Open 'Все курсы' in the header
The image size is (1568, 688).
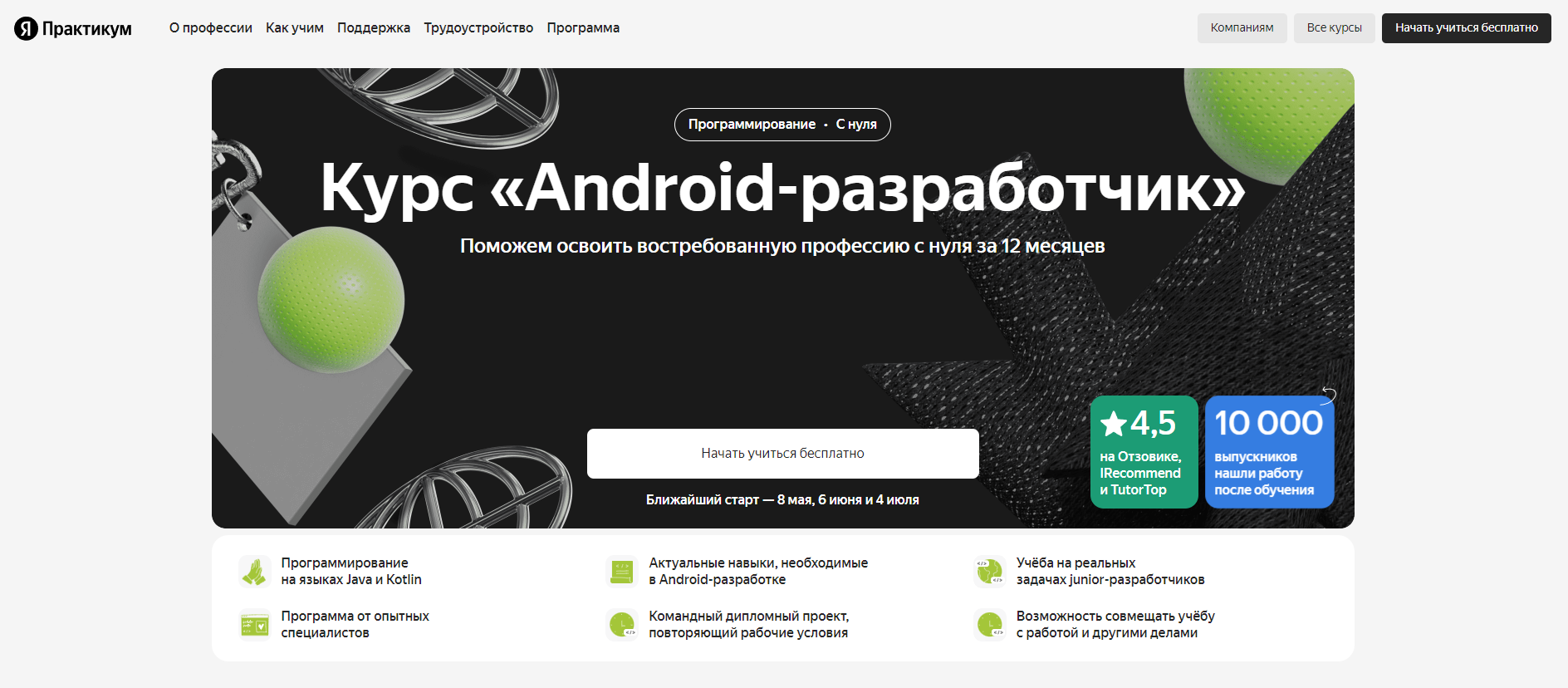tap(1335, 28)
